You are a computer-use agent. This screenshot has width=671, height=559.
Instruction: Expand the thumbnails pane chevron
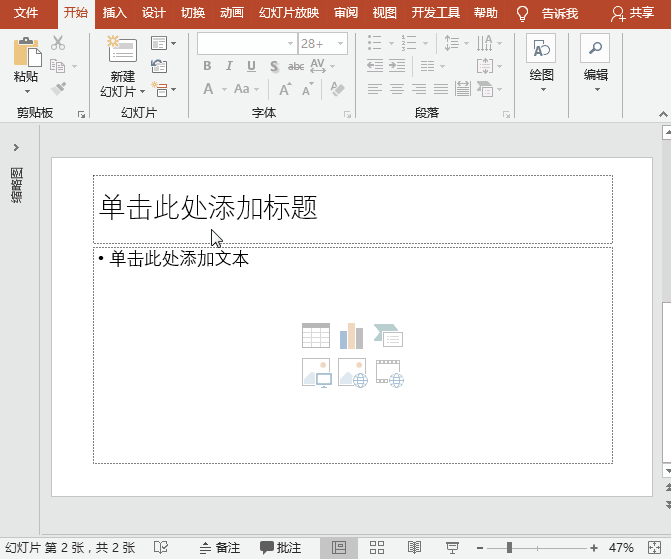[16, 147]
